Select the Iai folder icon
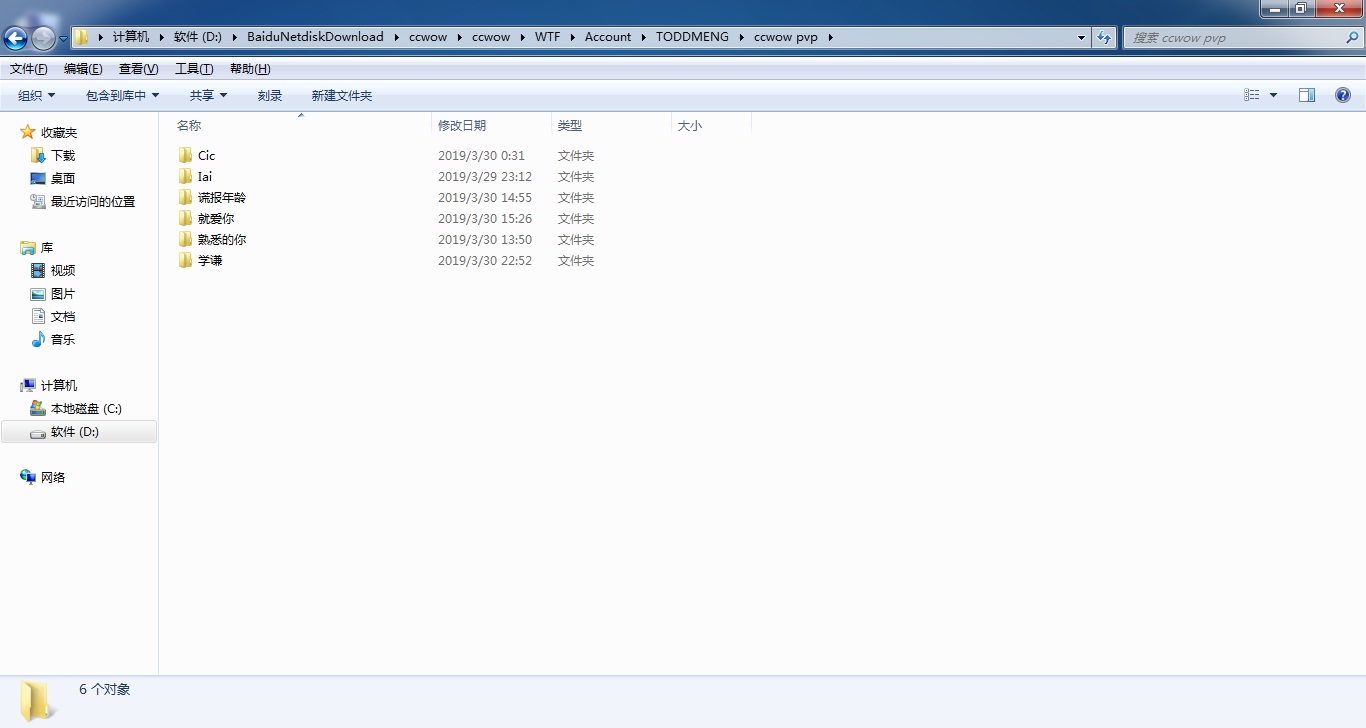Image resolution: width=1366 pixels, height=728 pixels. click(185, 177)
